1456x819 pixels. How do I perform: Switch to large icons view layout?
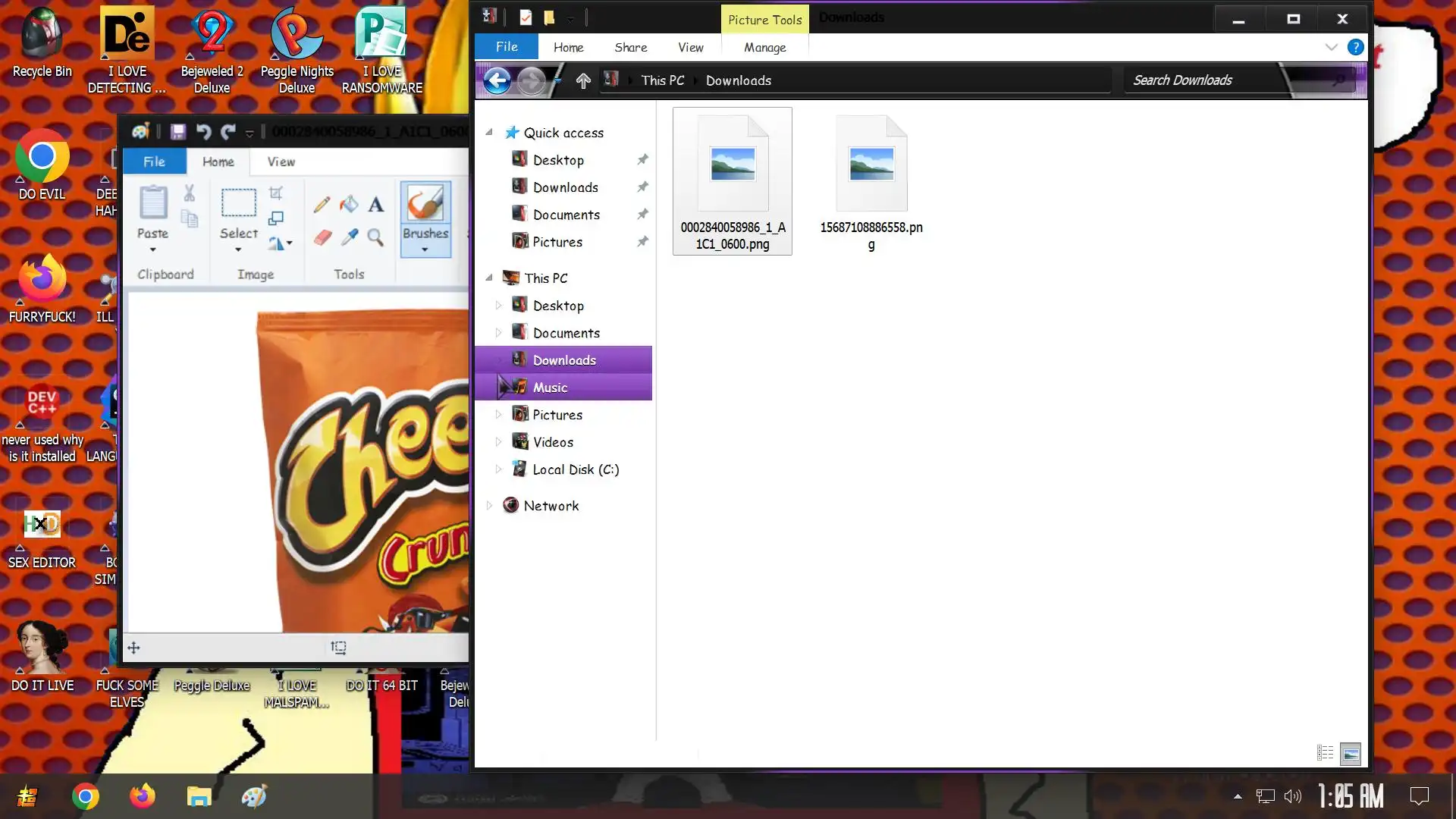click(x=1351, y=753)
